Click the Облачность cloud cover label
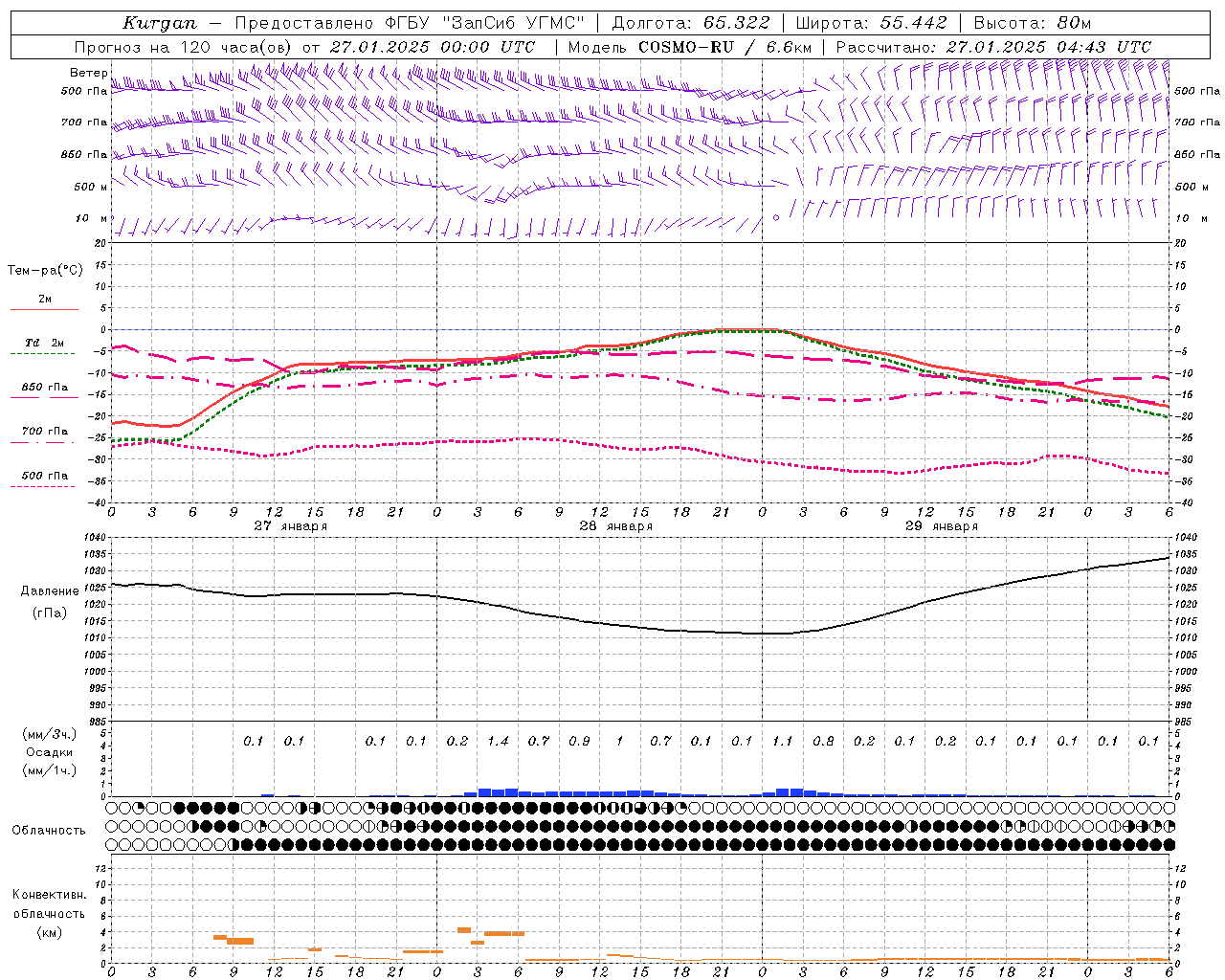The height and width of the screenshot is (980, 1225). pyautogui.click(x=49, y=831)
